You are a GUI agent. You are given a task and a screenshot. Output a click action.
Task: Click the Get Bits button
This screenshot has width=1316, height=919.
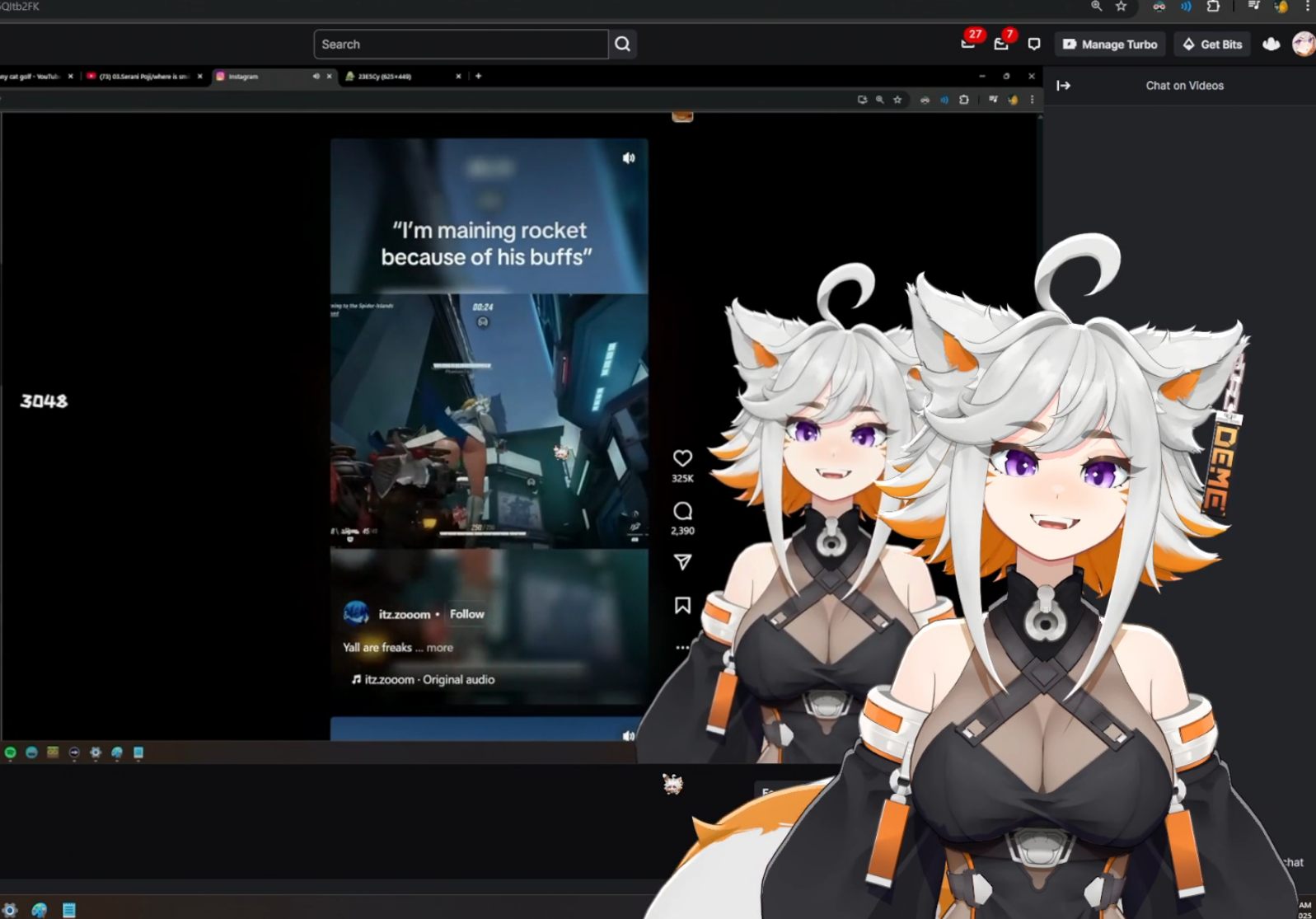[1212, 45]
